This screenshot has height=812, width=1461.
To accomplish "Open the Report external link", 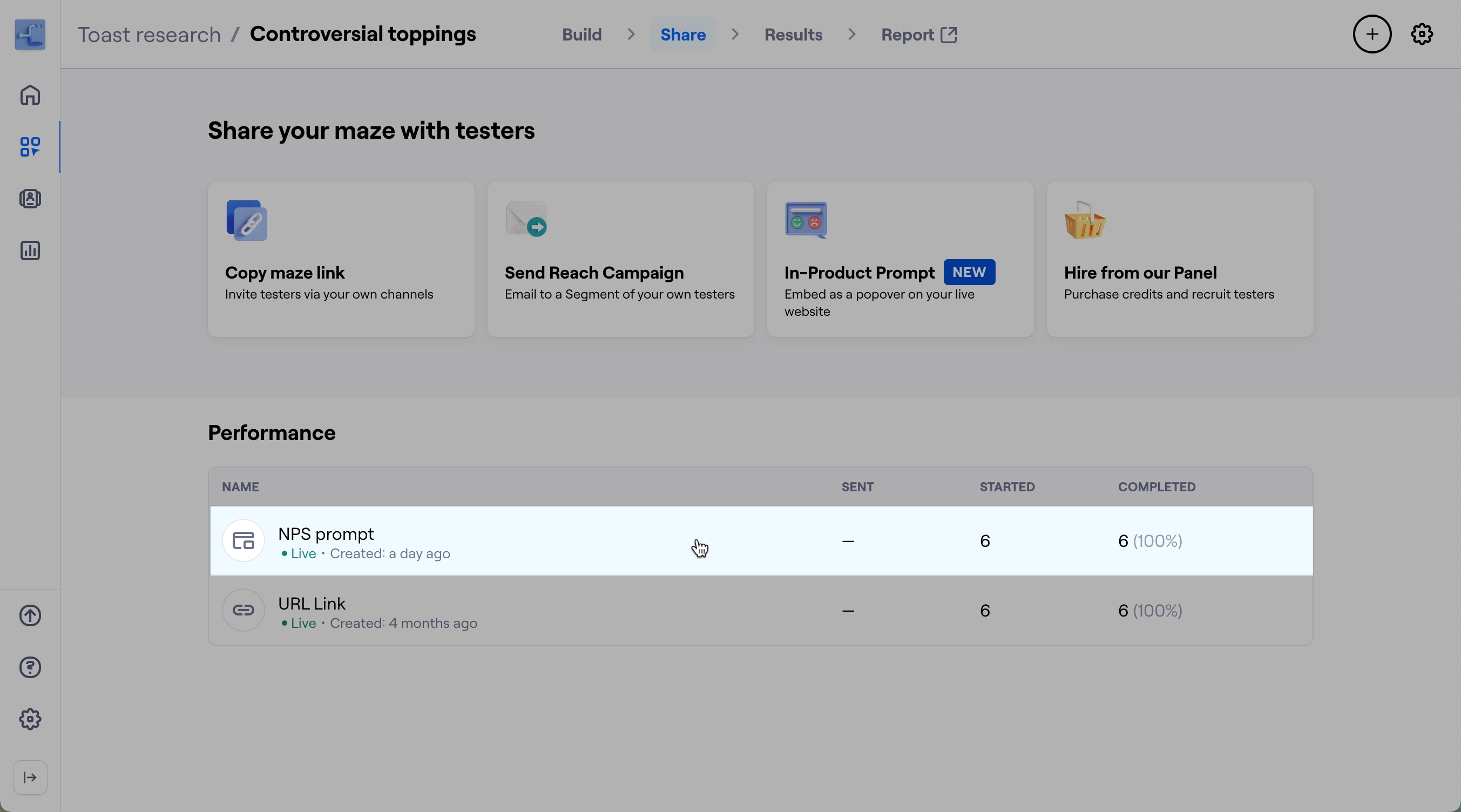I will tap(919, 35).
